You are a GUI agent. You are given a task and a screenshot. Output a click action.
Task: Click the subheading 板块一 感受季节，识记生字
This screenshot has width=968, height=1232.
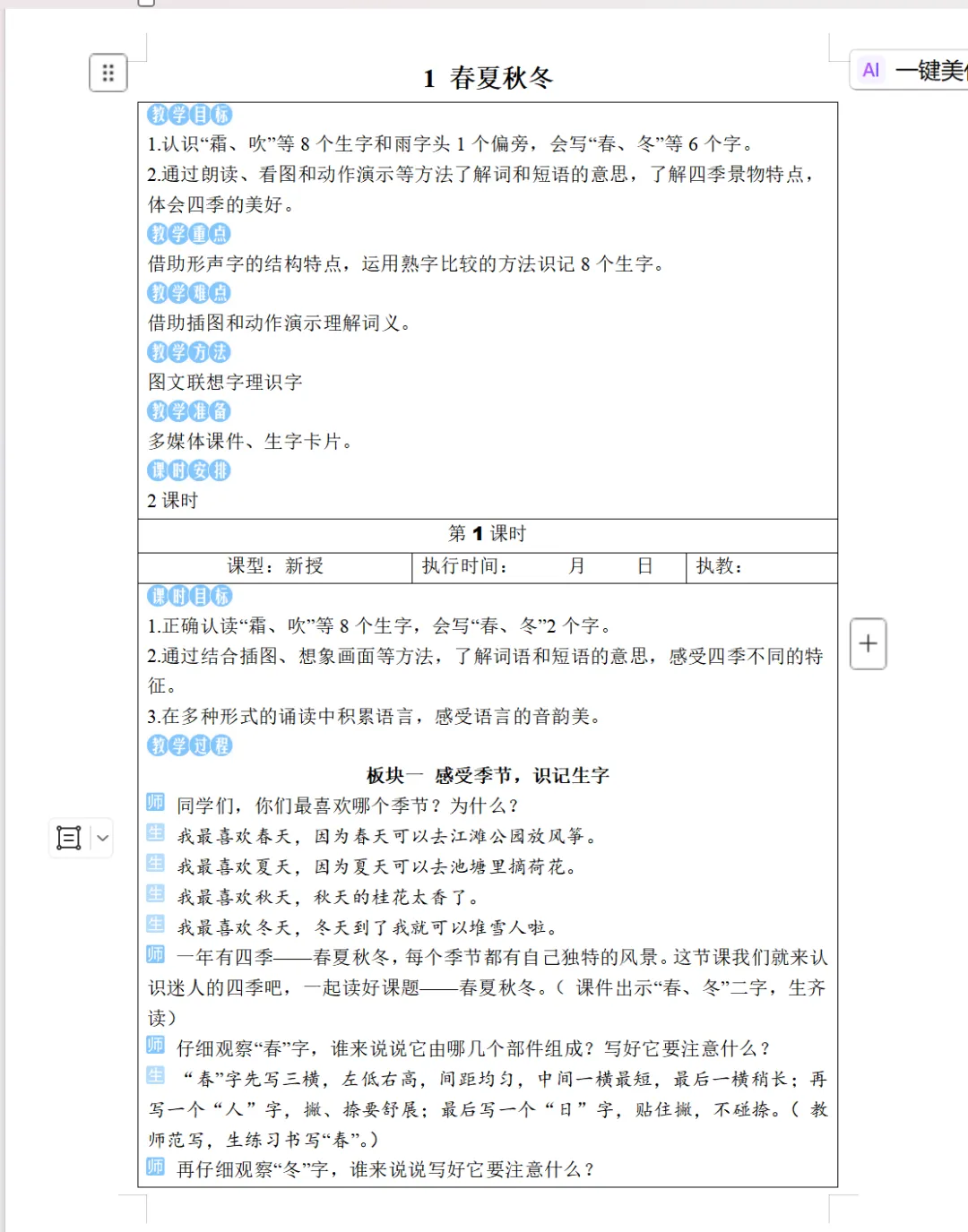(488, 776)
